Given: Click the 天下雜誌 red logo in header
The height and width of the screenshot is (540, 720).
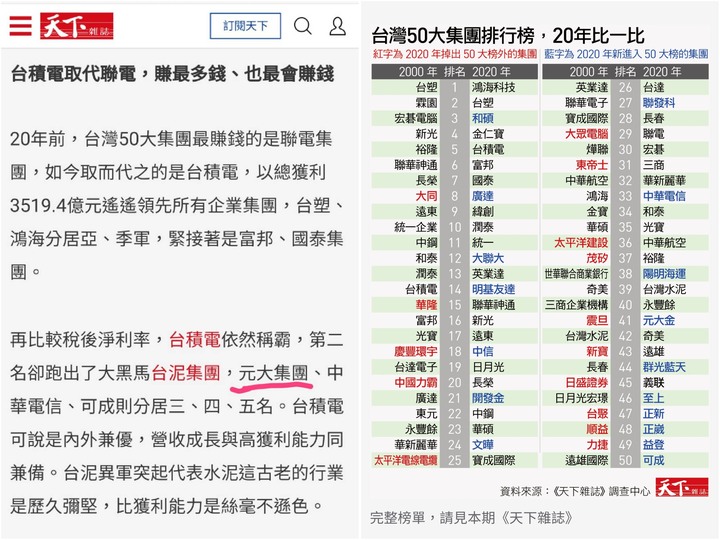Looking at the screenshot, I should (x=77, y=26).
